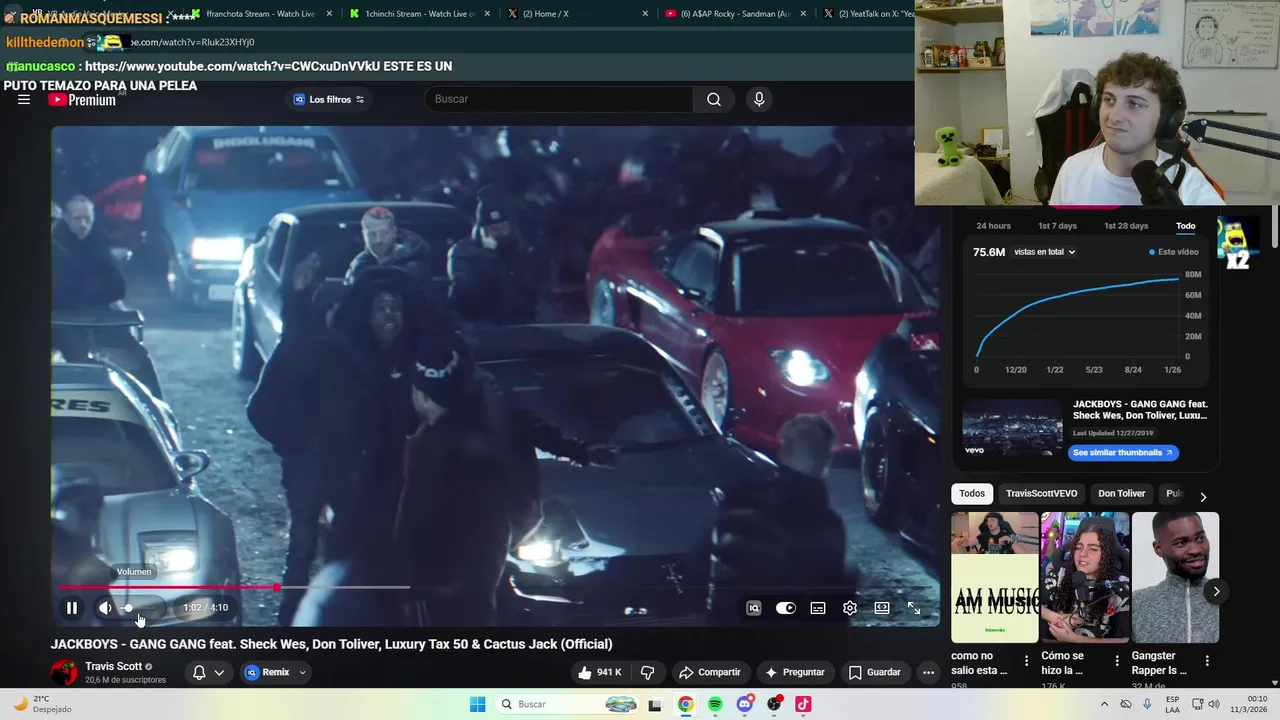Click the Preguntar button
Screen dimensions: 1280x720
click(x=795, y=672)
